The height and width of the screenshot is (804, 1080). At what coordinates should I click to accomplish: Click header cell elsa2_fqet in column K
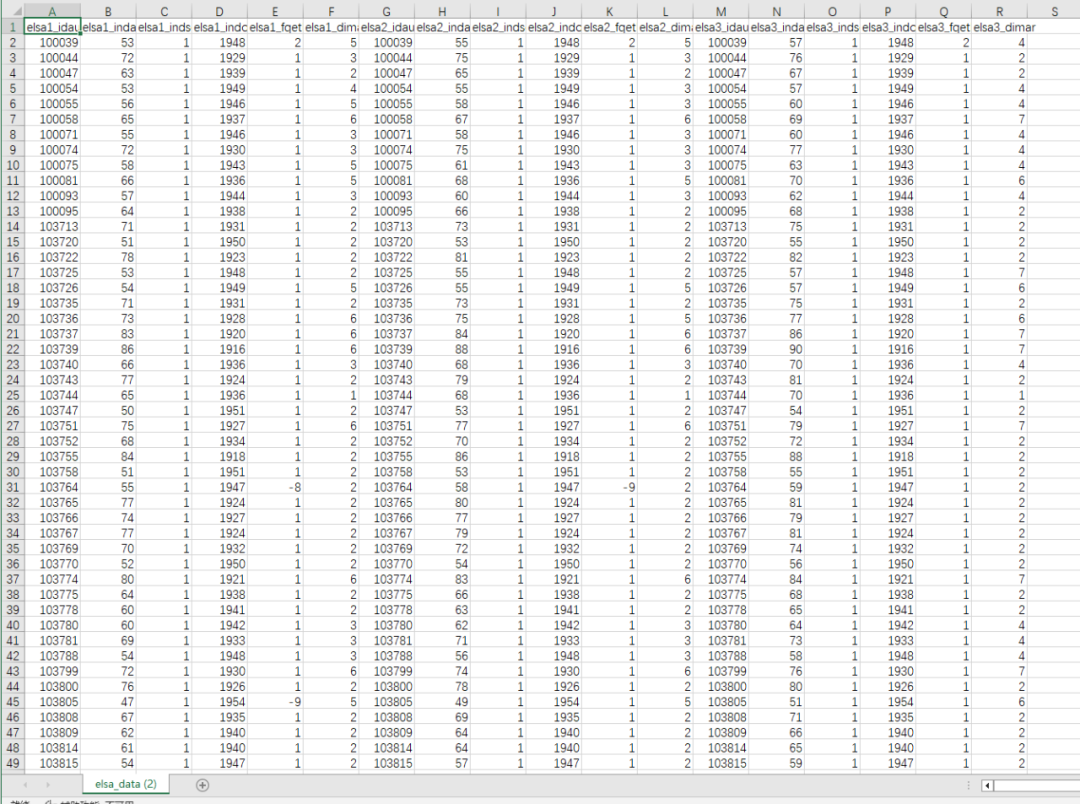(x=610, y=27)
